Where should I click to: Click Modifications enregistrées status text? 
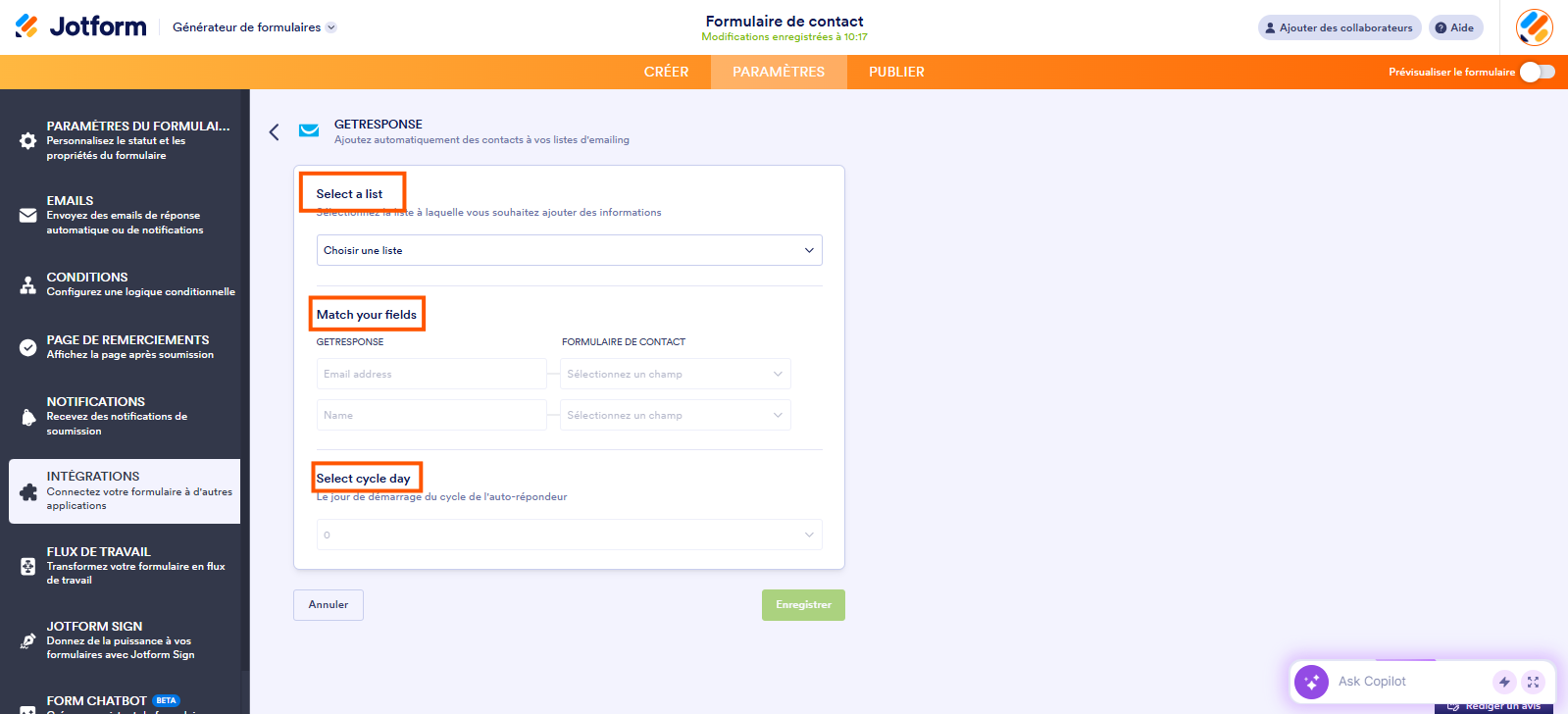(x=784, y=37)
